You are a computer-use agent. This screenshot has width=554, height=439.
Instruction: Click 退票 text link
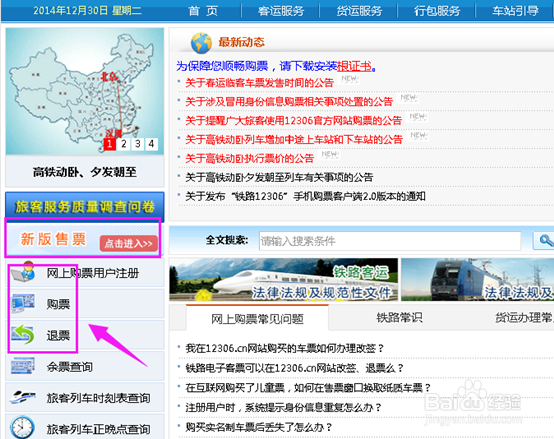pyautogui.click(x=58, y=335)
